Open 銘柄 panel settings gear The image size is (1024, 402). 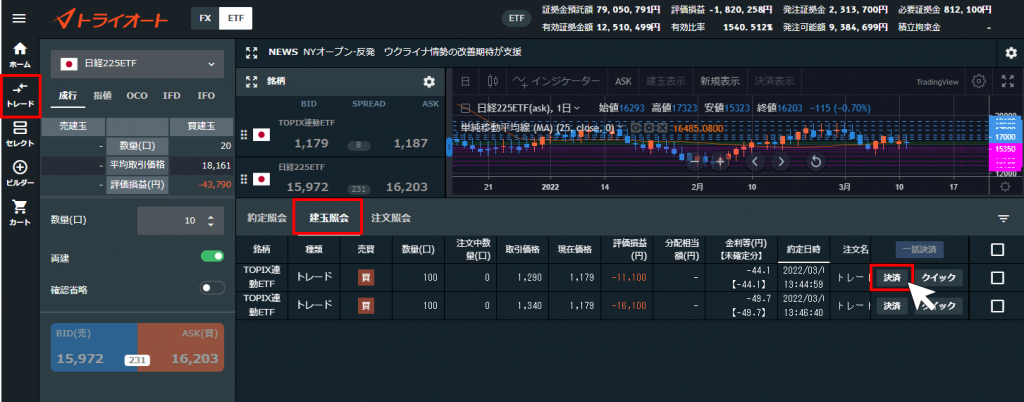(429, 82)
